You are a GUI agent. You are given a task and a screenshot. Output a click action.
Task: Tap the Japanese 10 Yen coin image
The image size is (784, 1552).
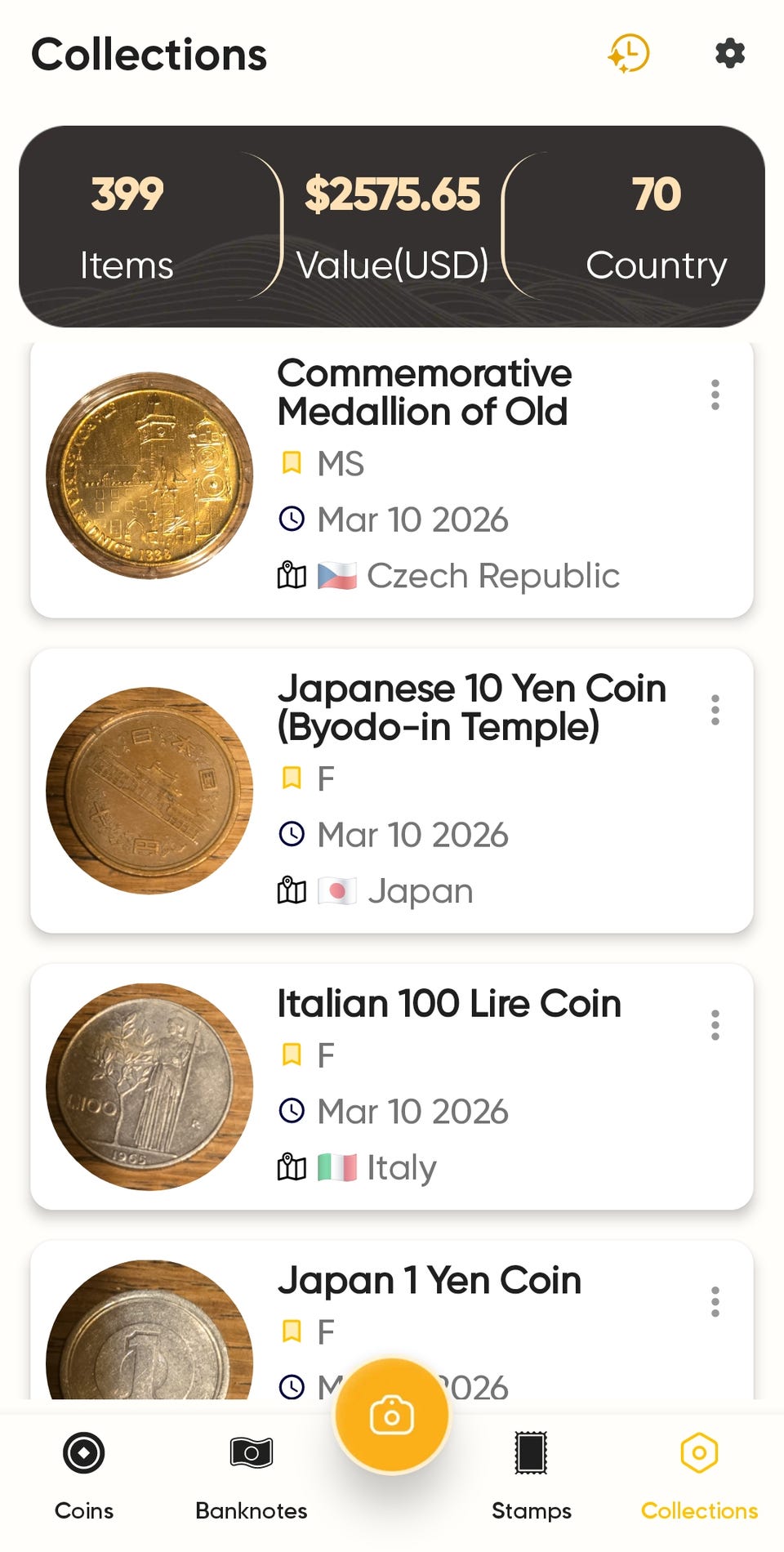tap(149, 791)
